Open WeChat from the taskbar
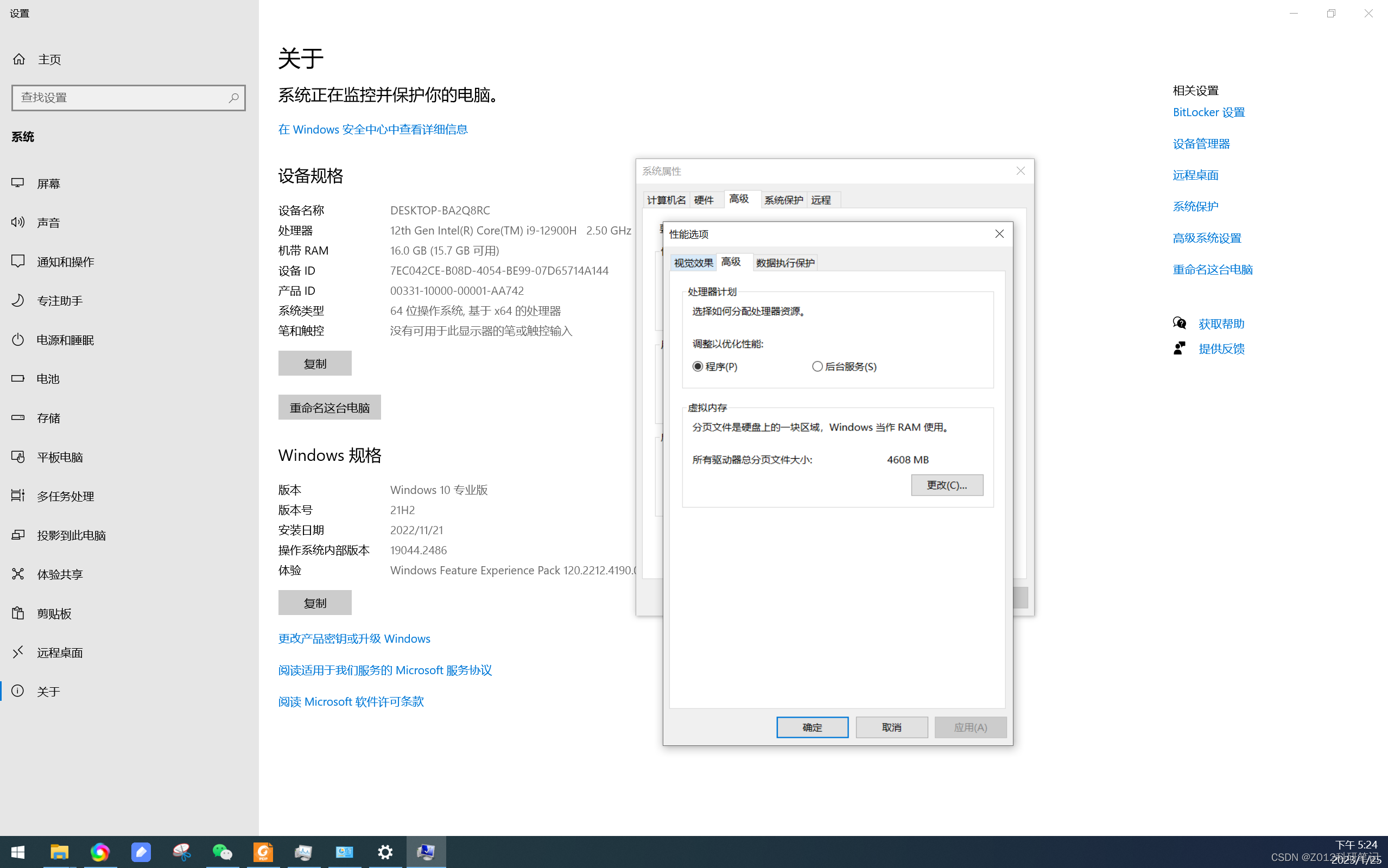The image size is (1388, 868). [x=222, y=852]
